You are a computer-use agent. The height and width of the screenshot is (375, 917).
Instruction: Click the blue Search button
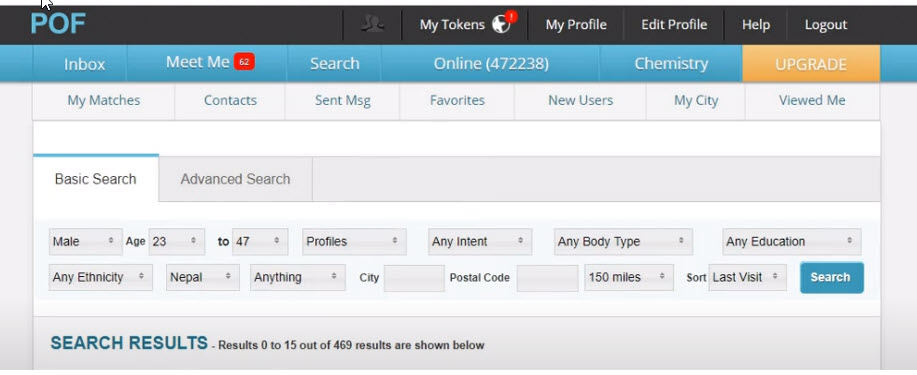831,277
